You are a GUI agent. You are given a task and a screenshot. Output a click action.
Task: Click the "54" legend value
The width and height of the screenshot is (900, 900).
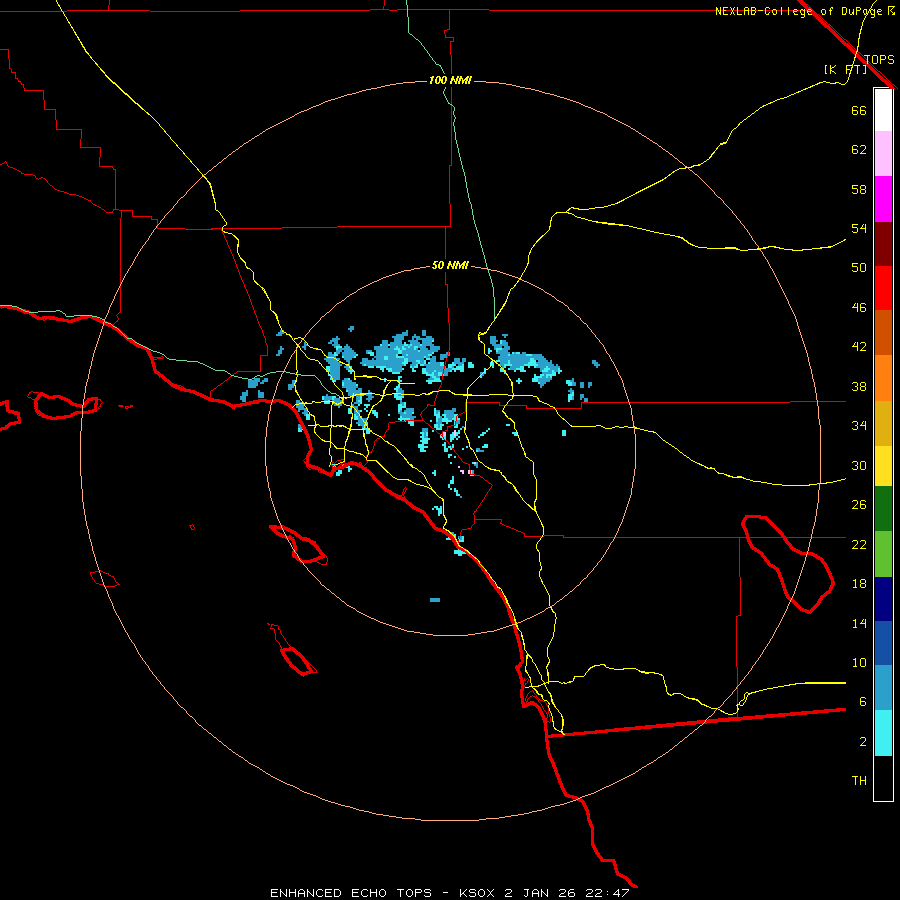point(859,228)
